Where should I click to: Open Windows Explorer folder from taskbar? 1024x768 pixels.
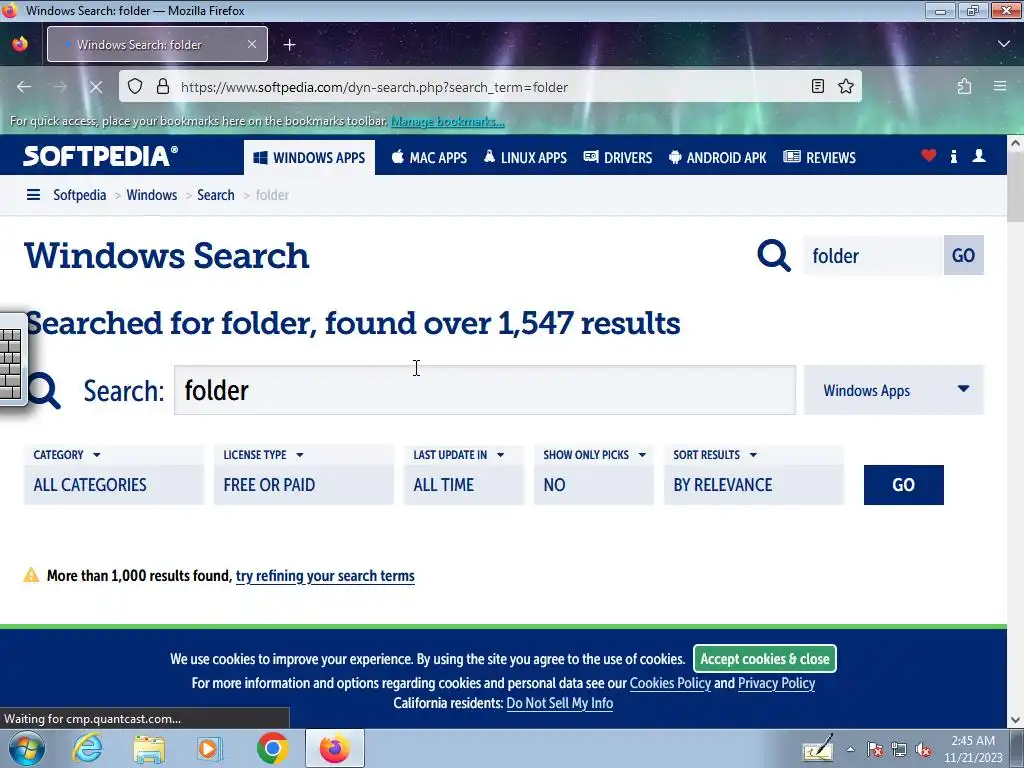(x=149, y=748)
